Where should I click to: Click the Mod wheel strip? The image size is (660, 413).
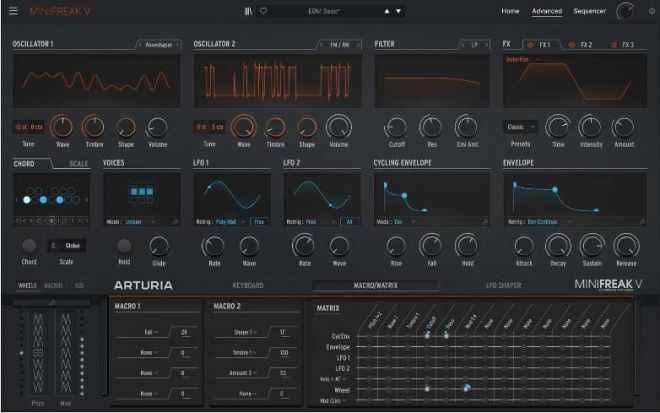click(66, 353)
